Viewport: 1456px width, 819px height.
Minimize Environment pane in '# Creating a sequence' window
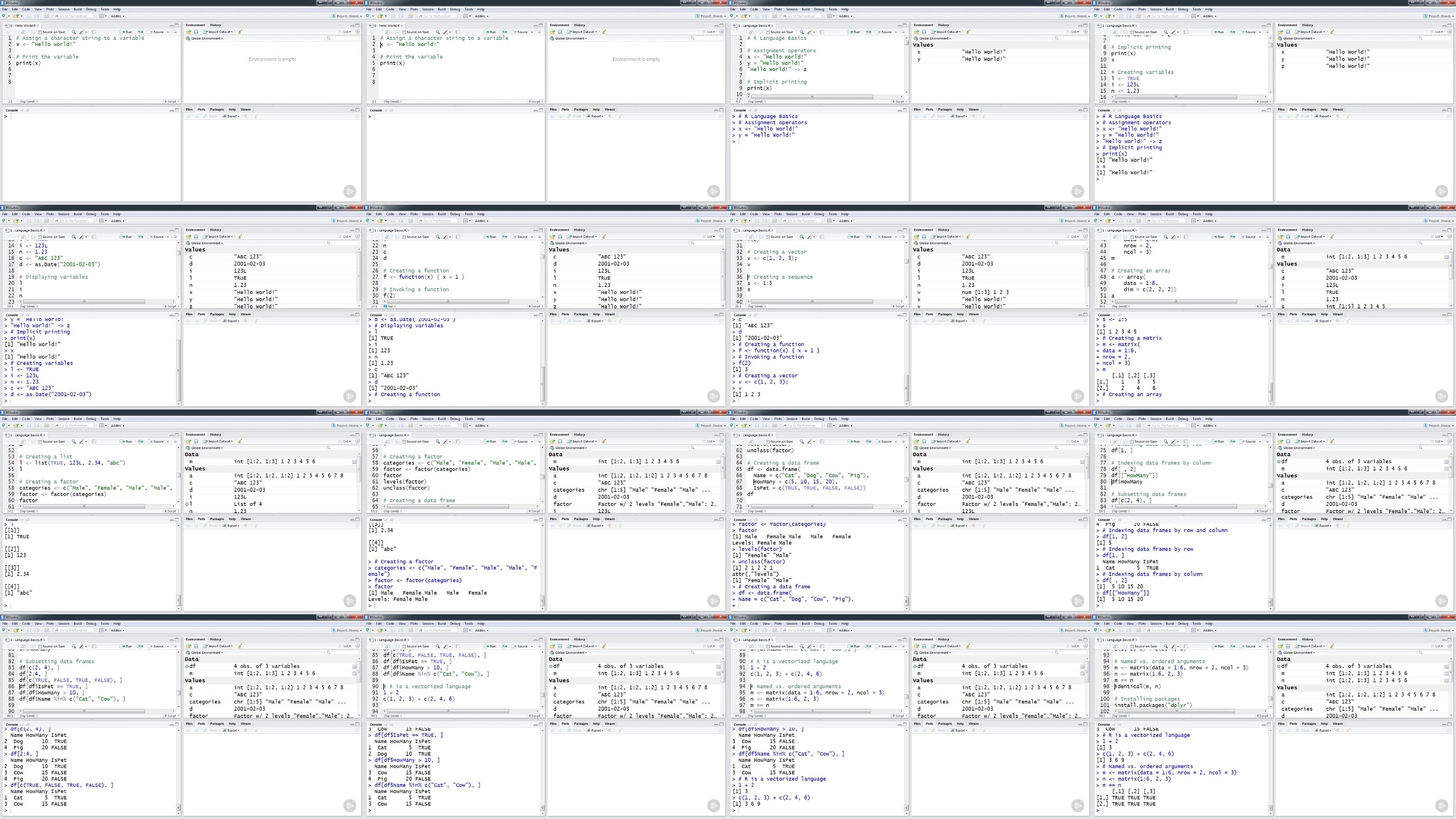click(x=1081, y=231)
